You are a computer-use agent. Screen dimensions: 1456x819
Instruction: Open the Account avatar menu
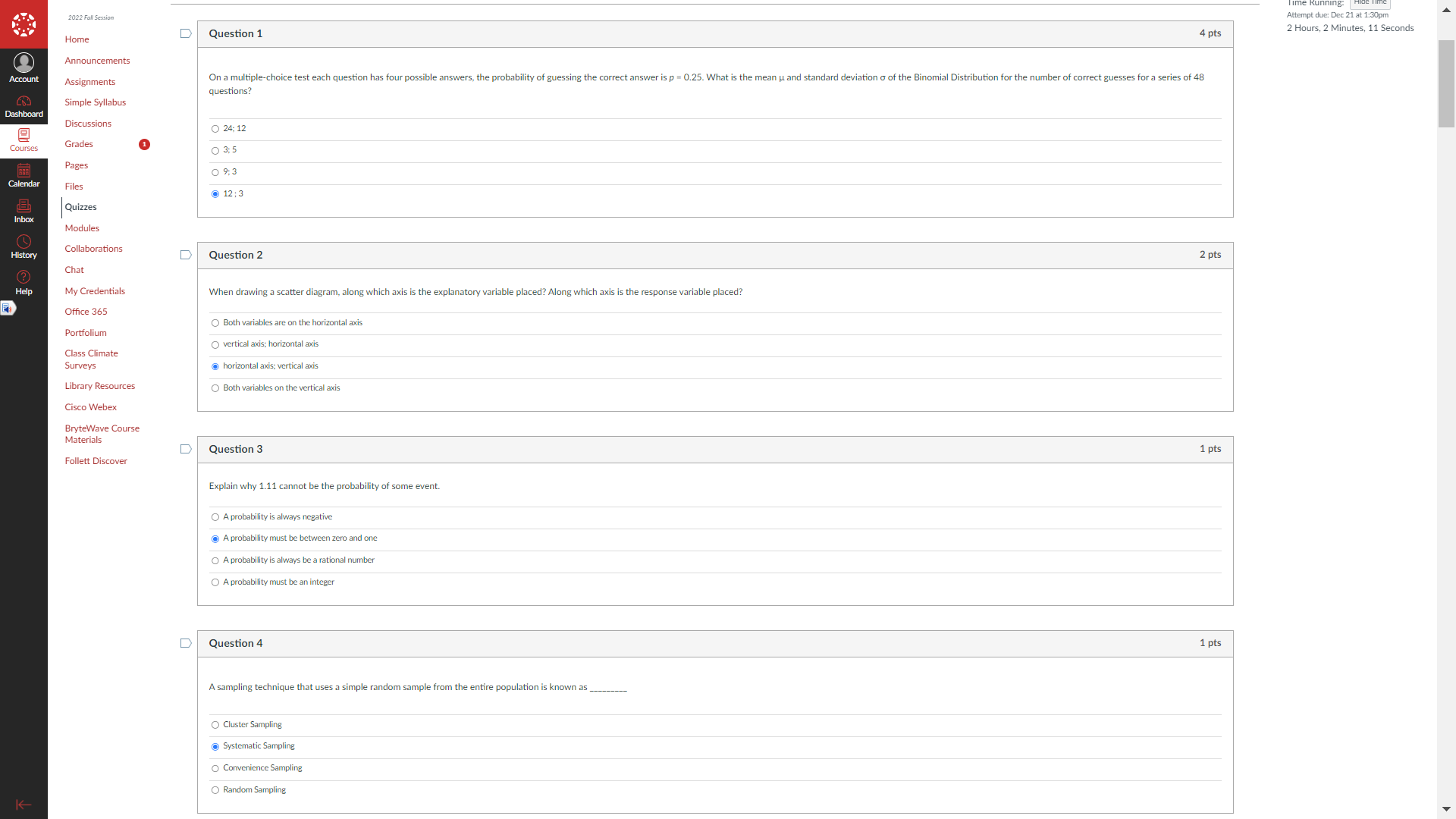point(24,67)
